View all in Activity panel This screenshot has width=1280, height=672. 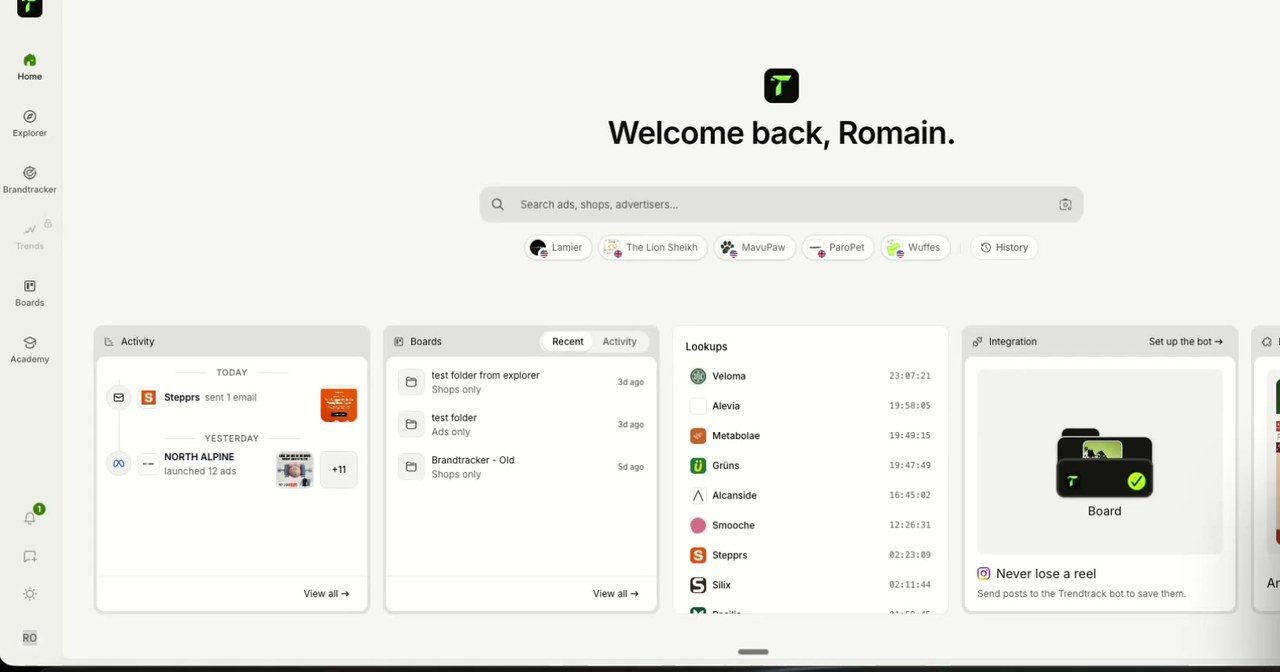point(326,593)
